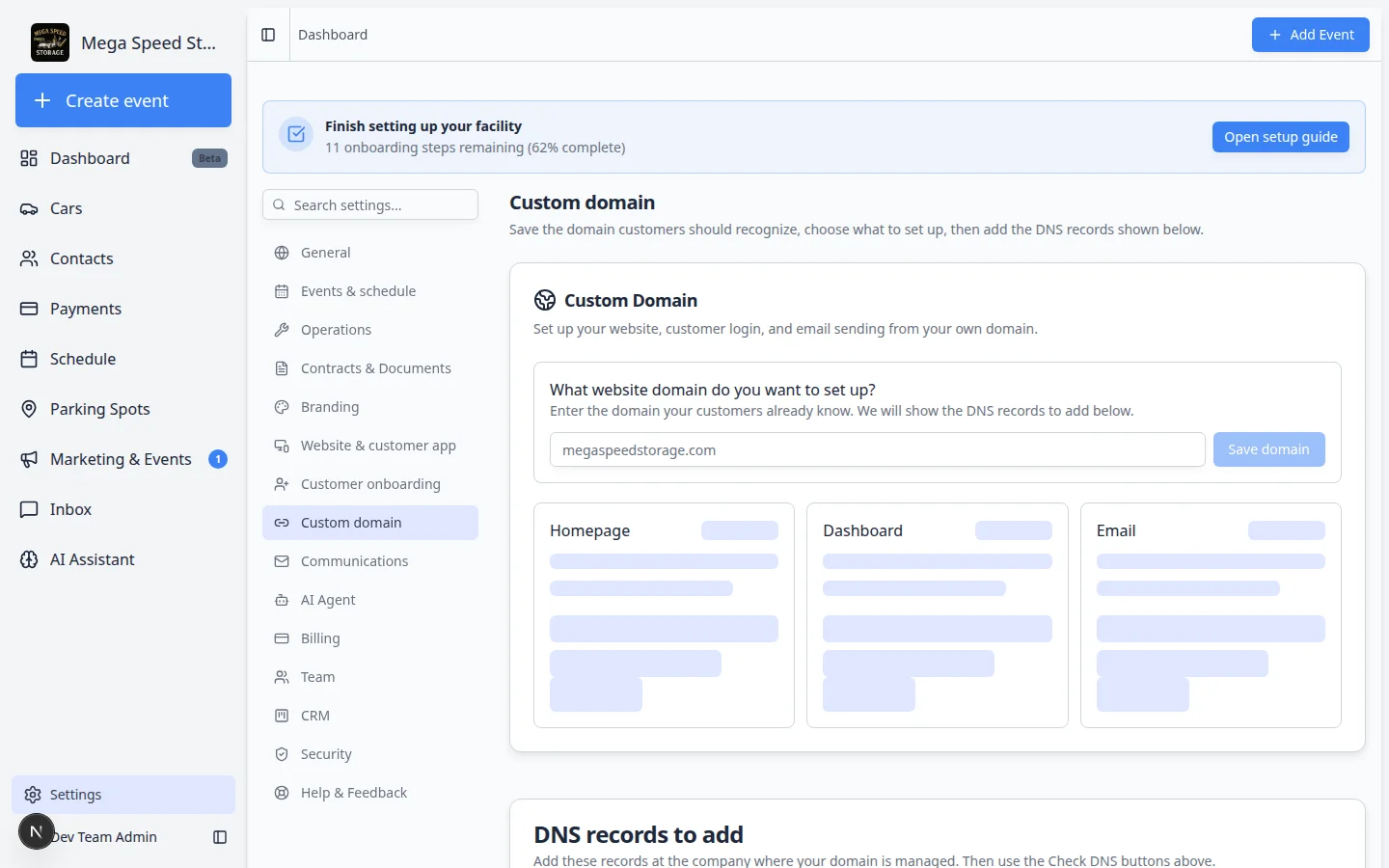
Task: Open Billing settings
Action: point(370,638)
